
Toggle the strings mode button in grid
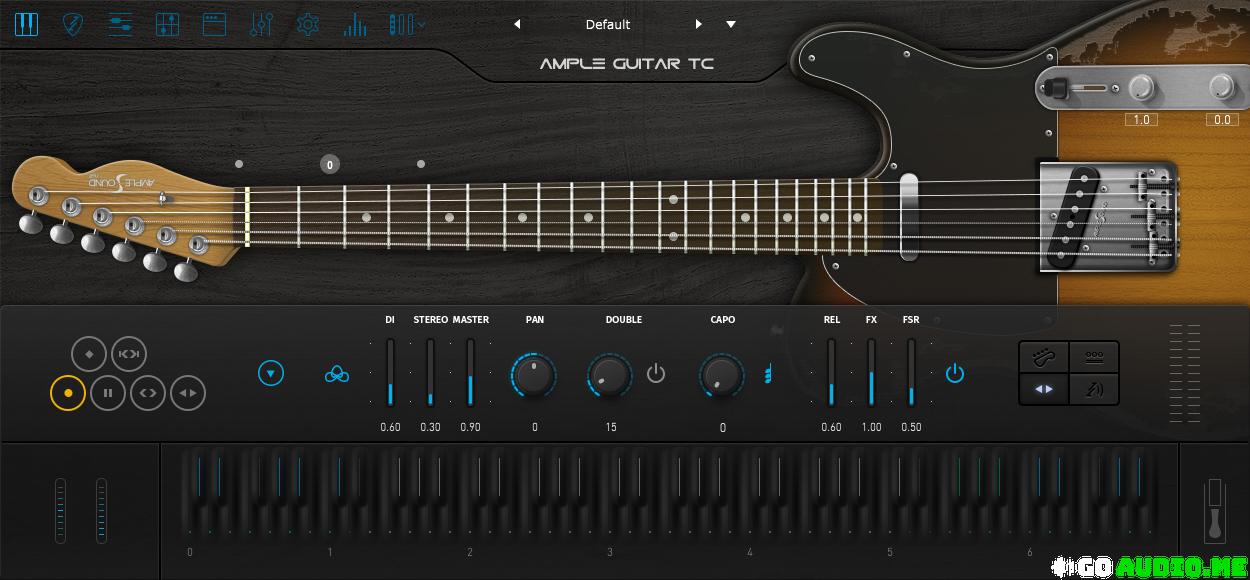(x=1094, y=357)
